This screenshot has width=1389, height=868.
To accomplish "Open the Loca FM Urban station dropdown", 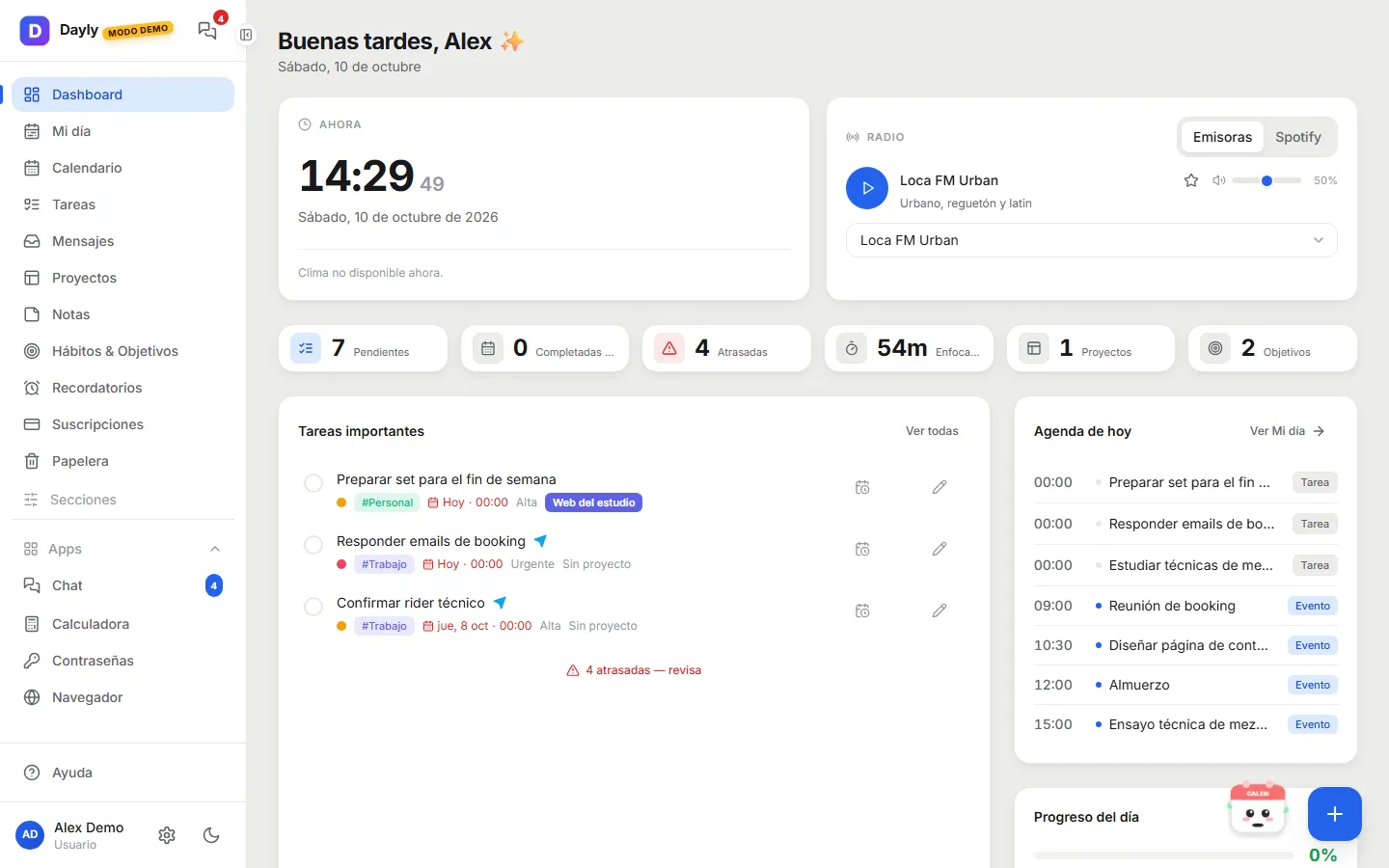I will pyautogui.click(x=1091, y=240).
